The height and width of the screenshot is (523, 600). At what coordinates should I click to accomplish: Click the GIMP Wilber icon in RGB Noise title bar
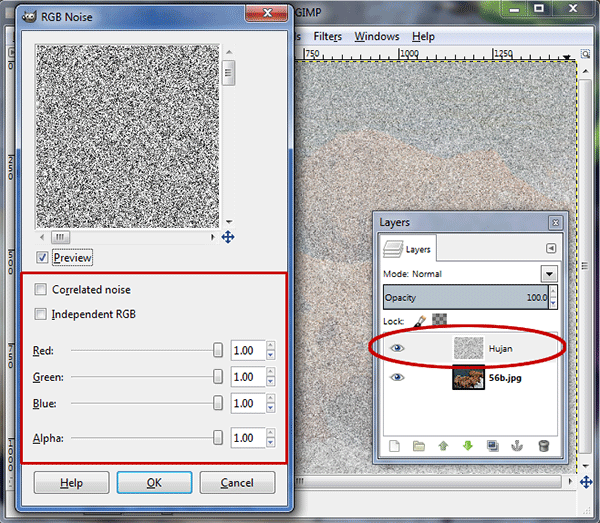pyautogui.click(x=29, y=16)
